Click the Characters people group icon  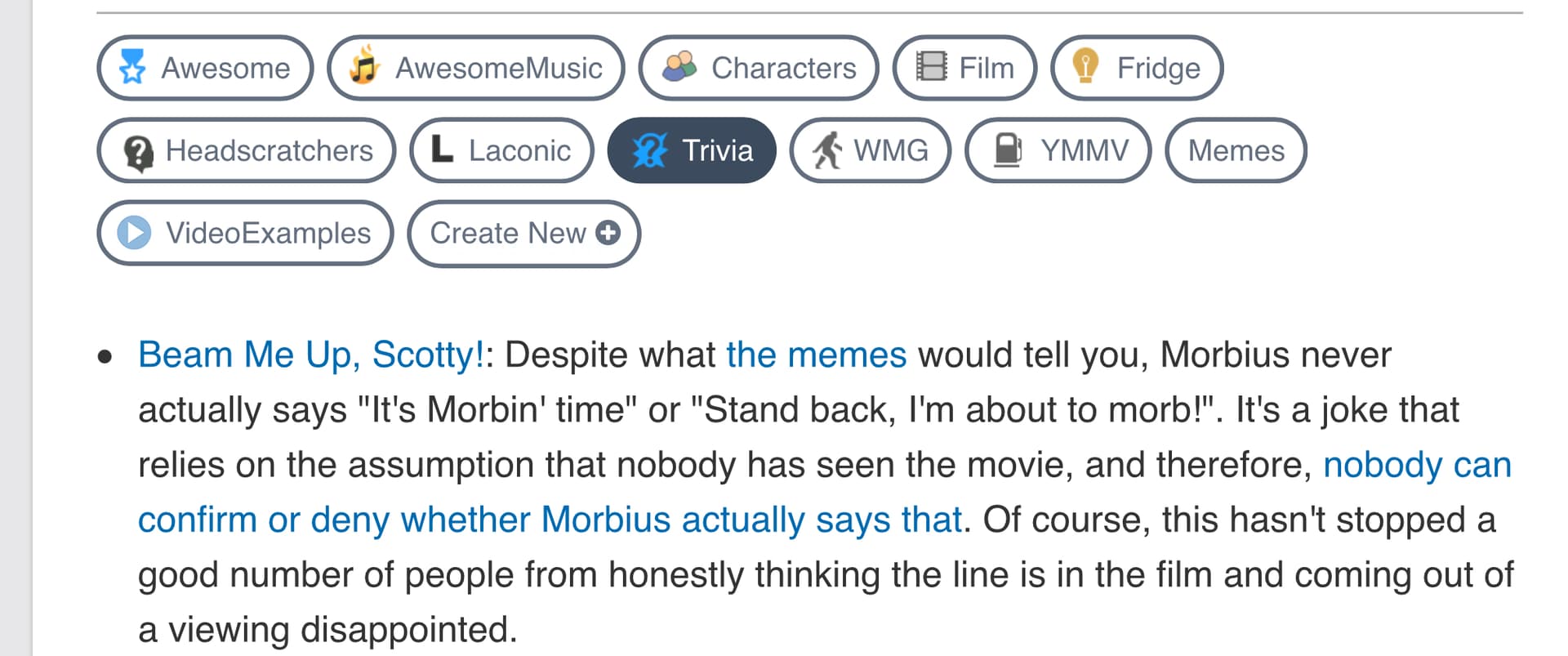pos(679,67)
